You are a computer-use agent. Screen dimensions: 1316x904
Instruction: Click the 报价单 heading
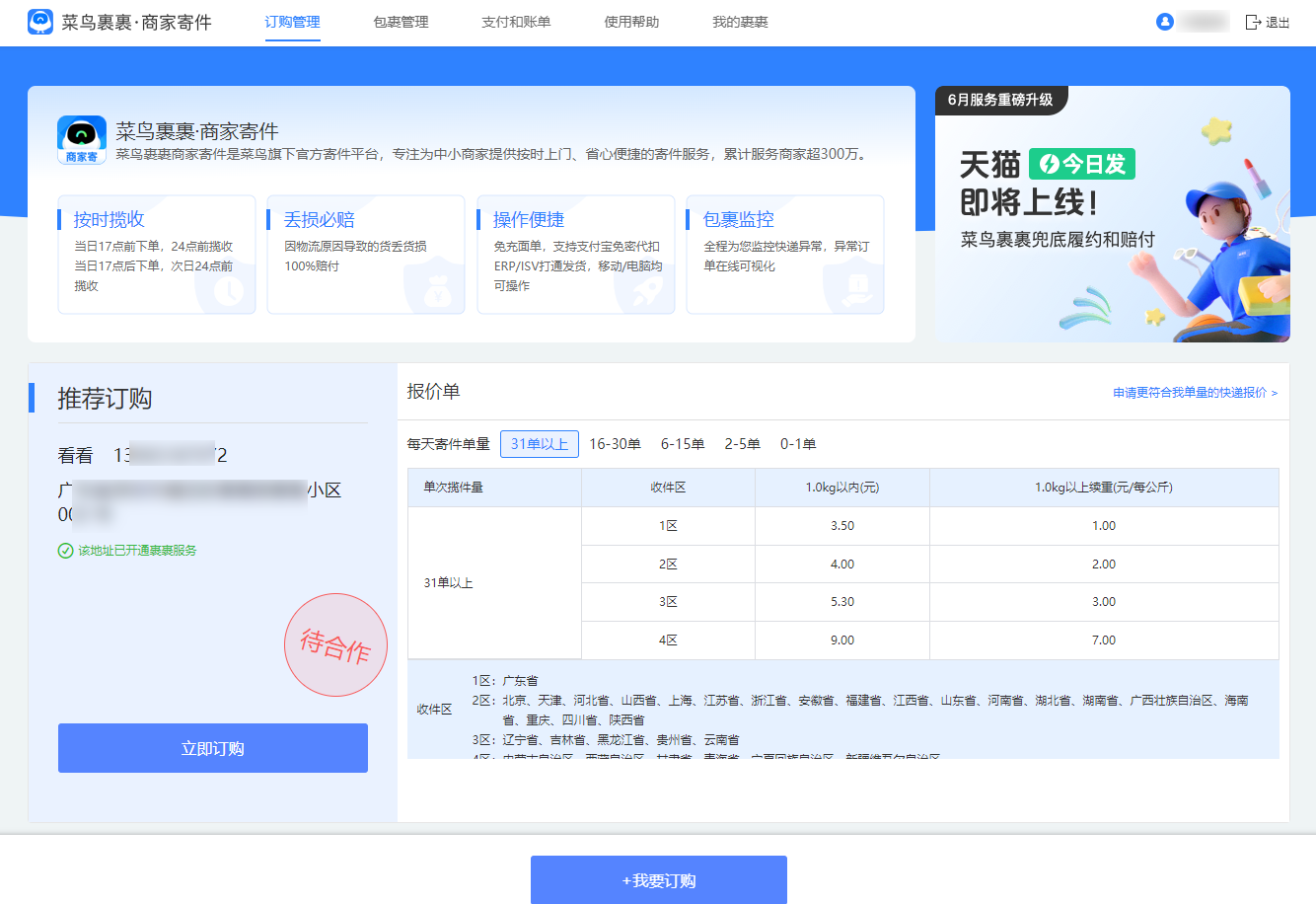click(x=434, y=392)
